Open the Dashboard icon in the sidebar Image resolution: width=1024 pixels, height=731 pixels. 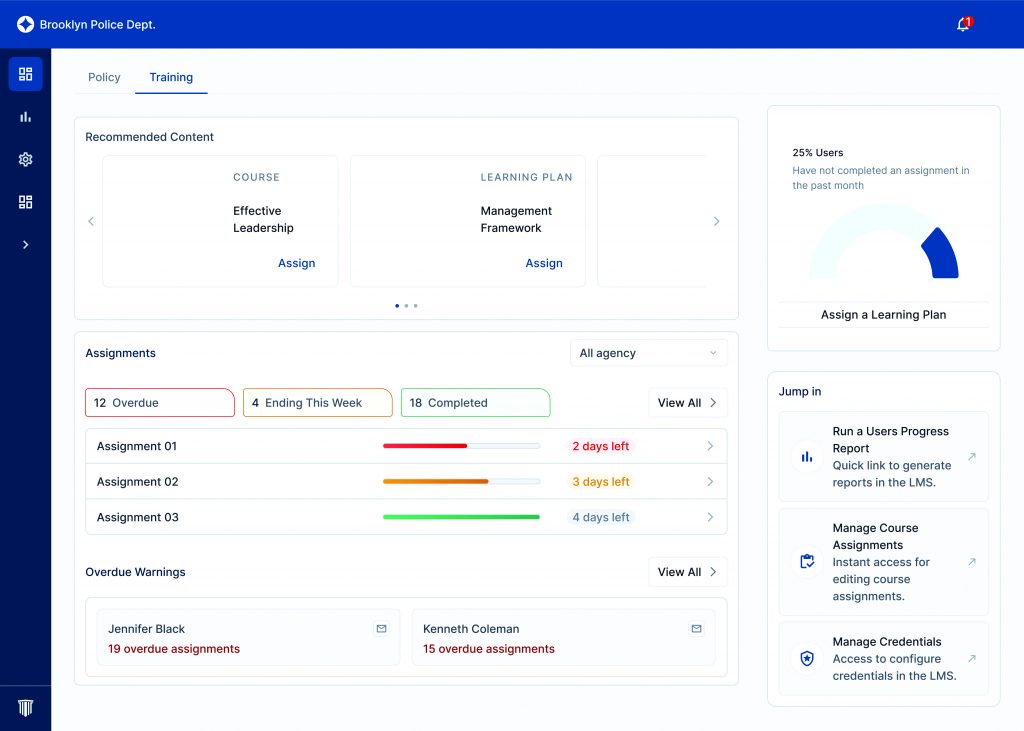[x=25, y=73]
